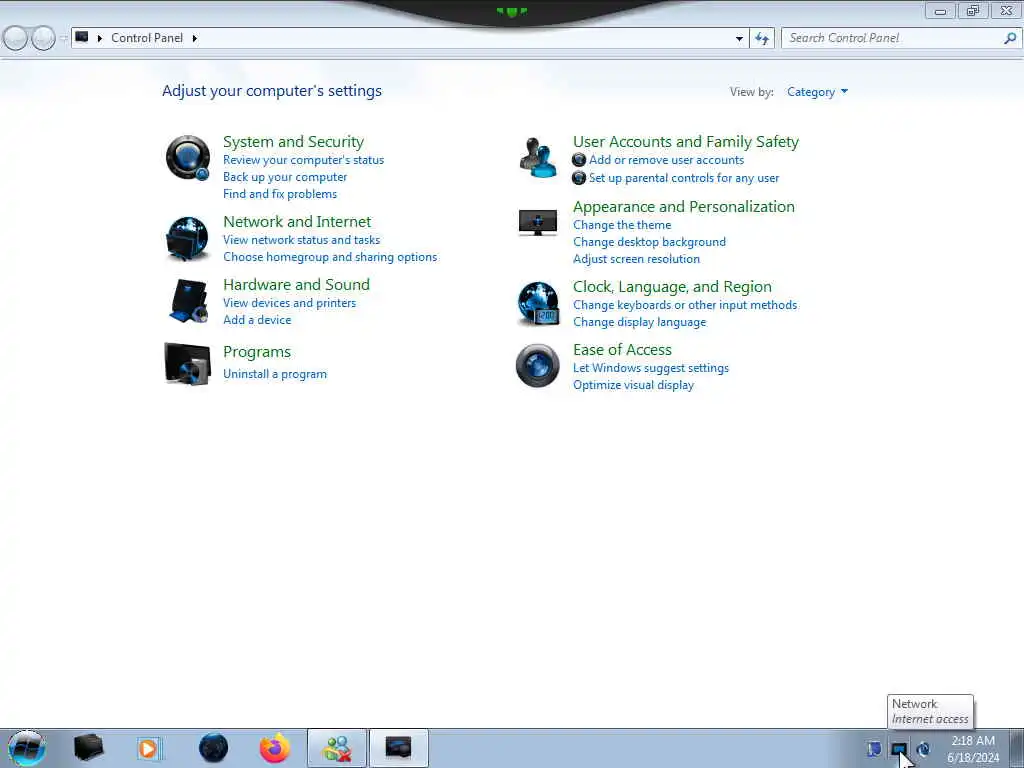Image resolution: width=1024 pixels, height=768 pixels.
Task: Open System and Security heading link
Action: point(293,142)
